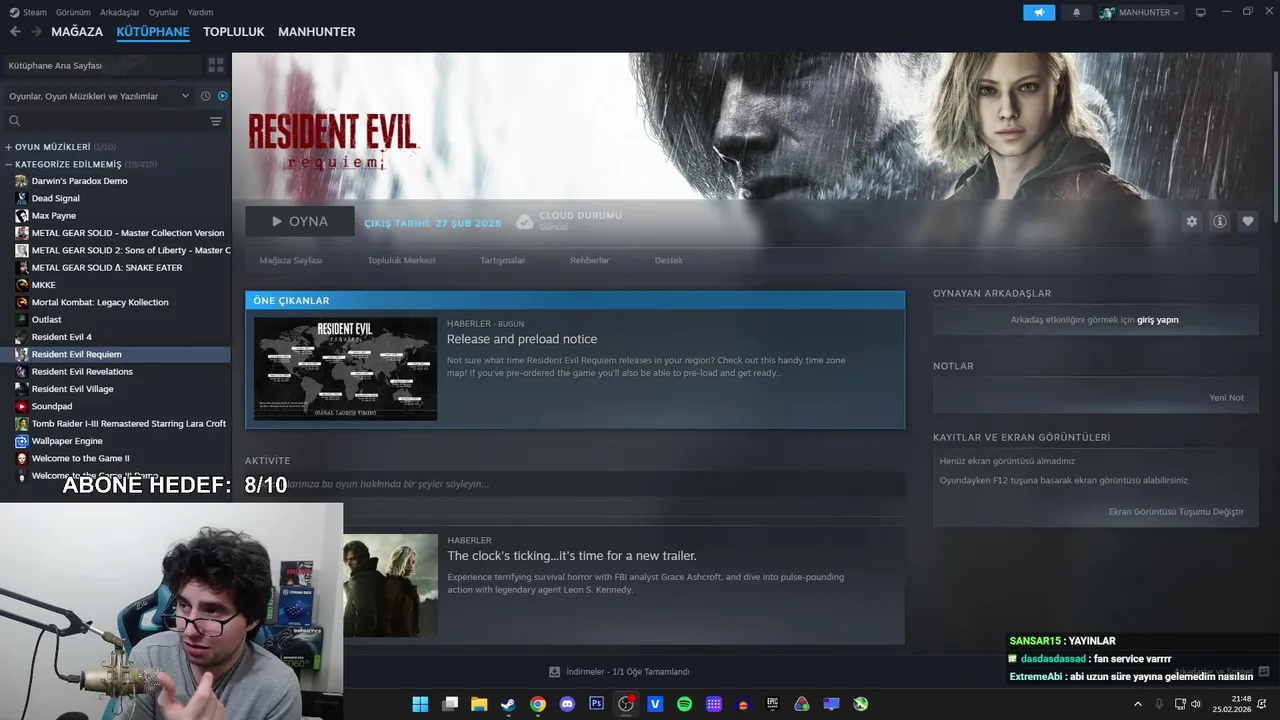Show hidden system tray icons
Viewport: 1280px width, 720px height.
coord(1137,704)
